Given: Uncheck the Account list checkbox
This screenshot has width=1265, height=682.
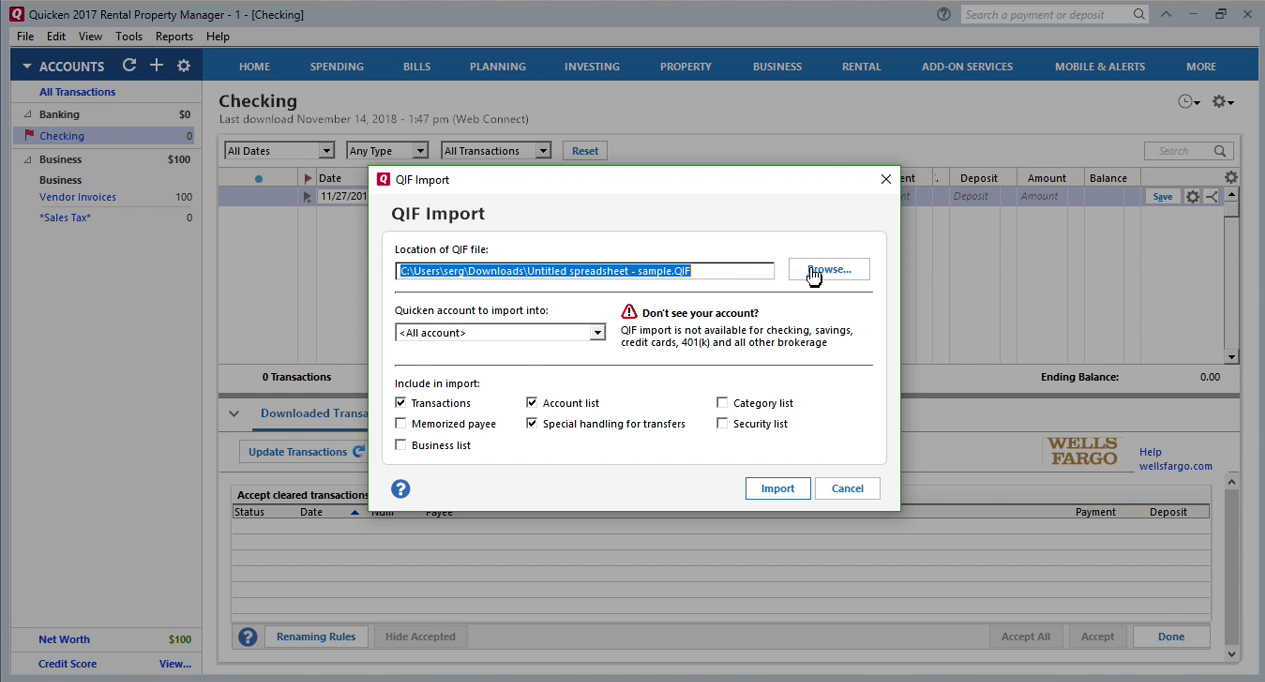Looking at the screenshot, I should click(x=532, y=403).
